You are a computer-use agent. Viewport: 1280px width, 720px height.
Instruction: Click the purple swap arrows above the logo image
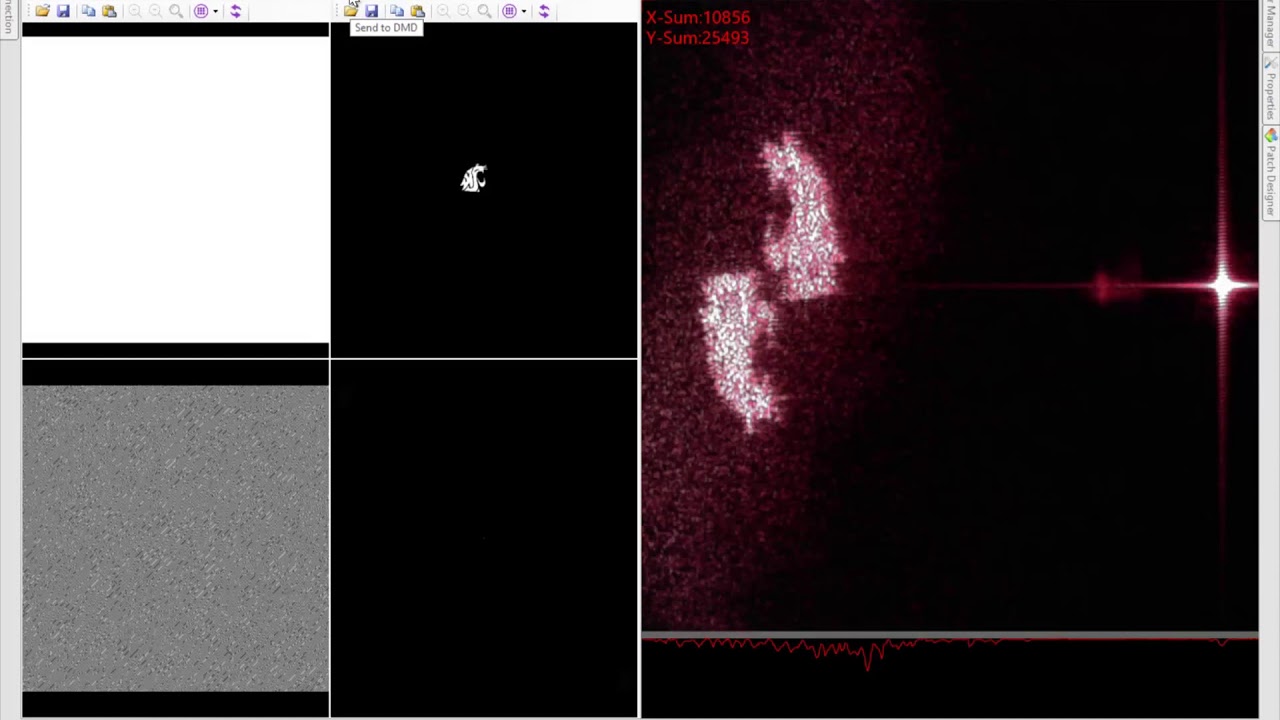(x=544, y=11)
